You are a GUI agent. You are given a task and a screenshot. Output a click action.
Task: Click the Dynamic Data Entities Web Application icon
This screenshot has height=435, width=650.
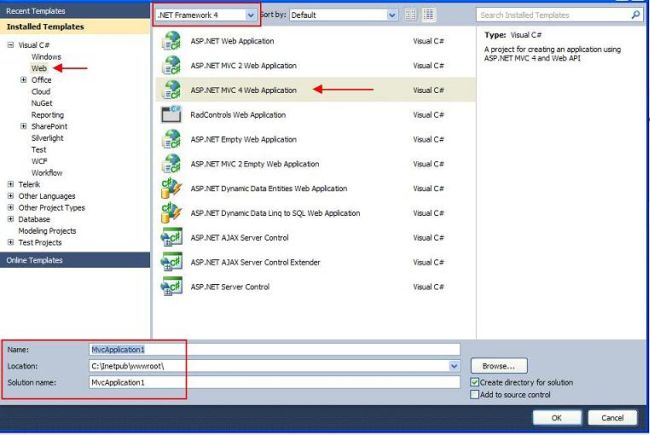(171, 188)
